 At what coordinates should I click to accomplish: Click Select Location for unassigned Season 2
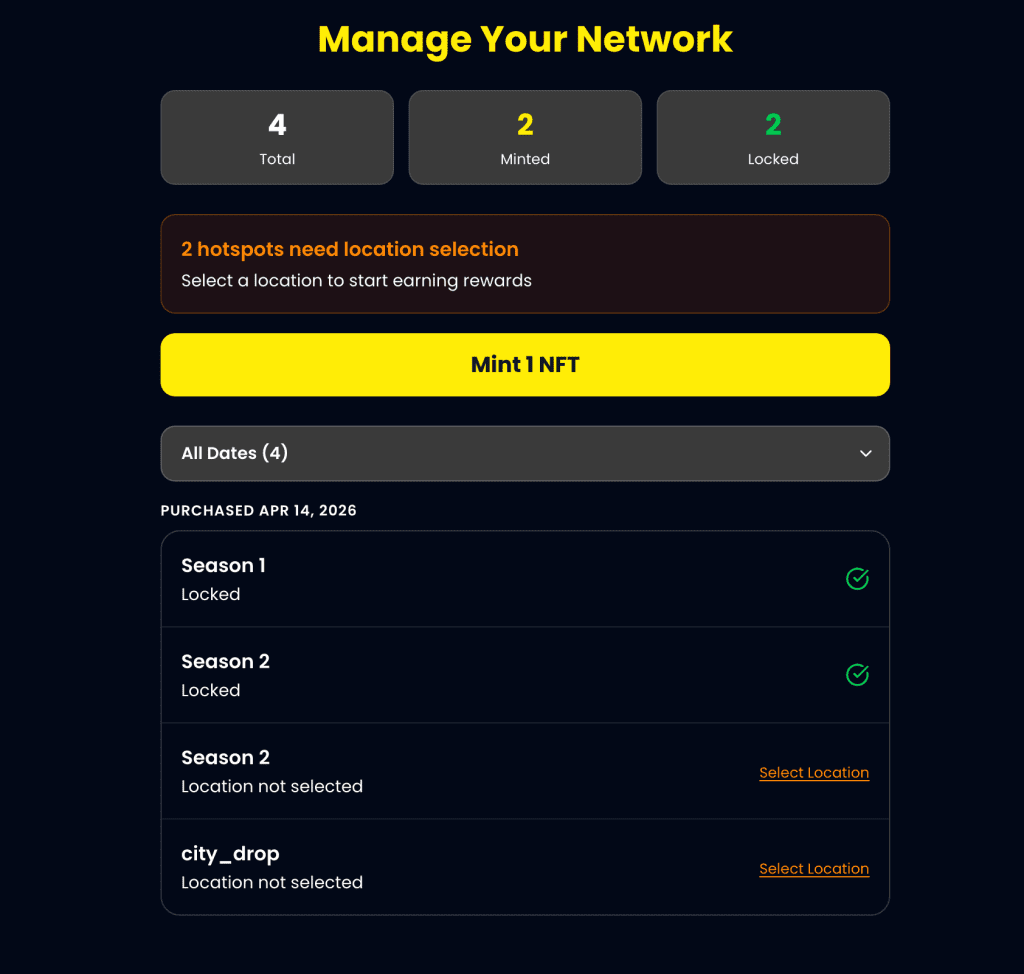coord(813,773)
